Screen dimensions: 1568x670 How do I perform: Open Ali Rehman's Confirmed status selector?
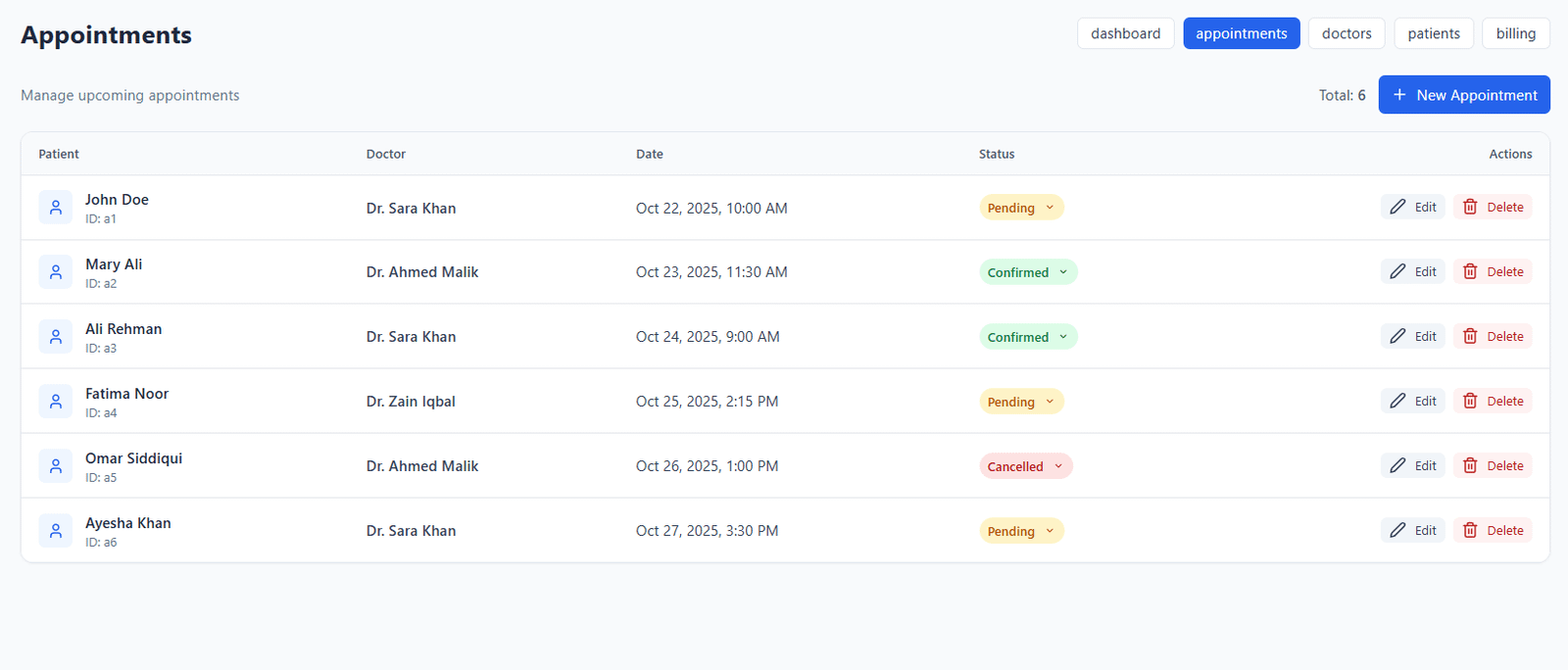click(x=1028, y=337)
